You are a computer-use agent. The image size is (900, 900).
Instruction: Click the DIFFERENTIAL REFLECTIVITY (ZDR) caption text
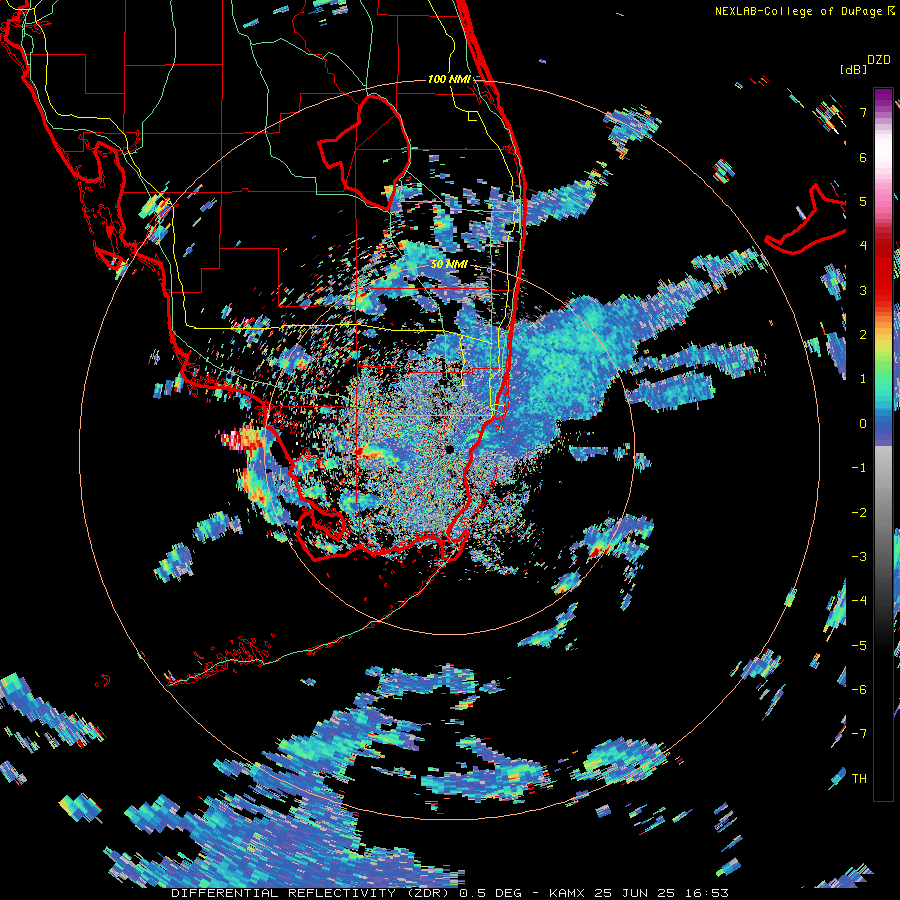(310, 893)
